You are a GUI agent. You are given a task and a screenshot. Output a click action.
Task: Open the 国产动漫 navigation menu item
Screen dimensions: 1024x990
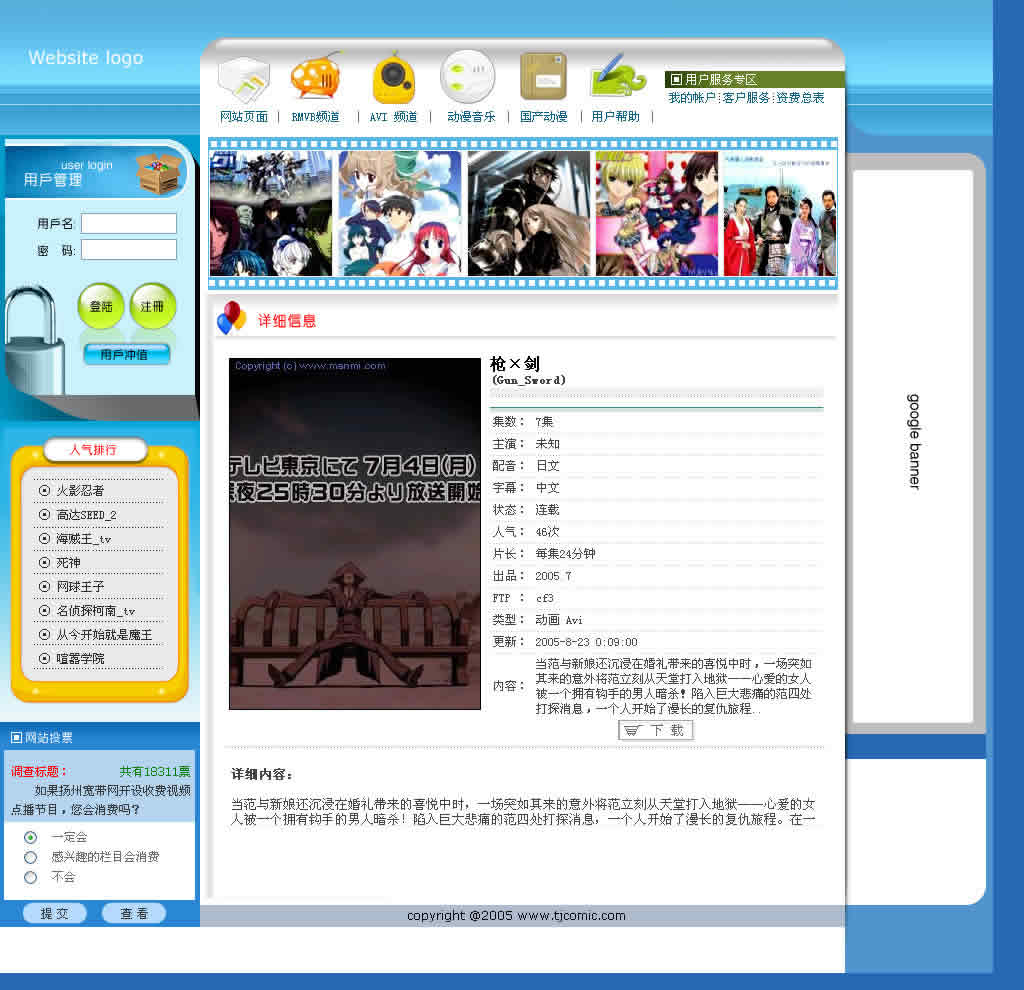pos(544,117)
